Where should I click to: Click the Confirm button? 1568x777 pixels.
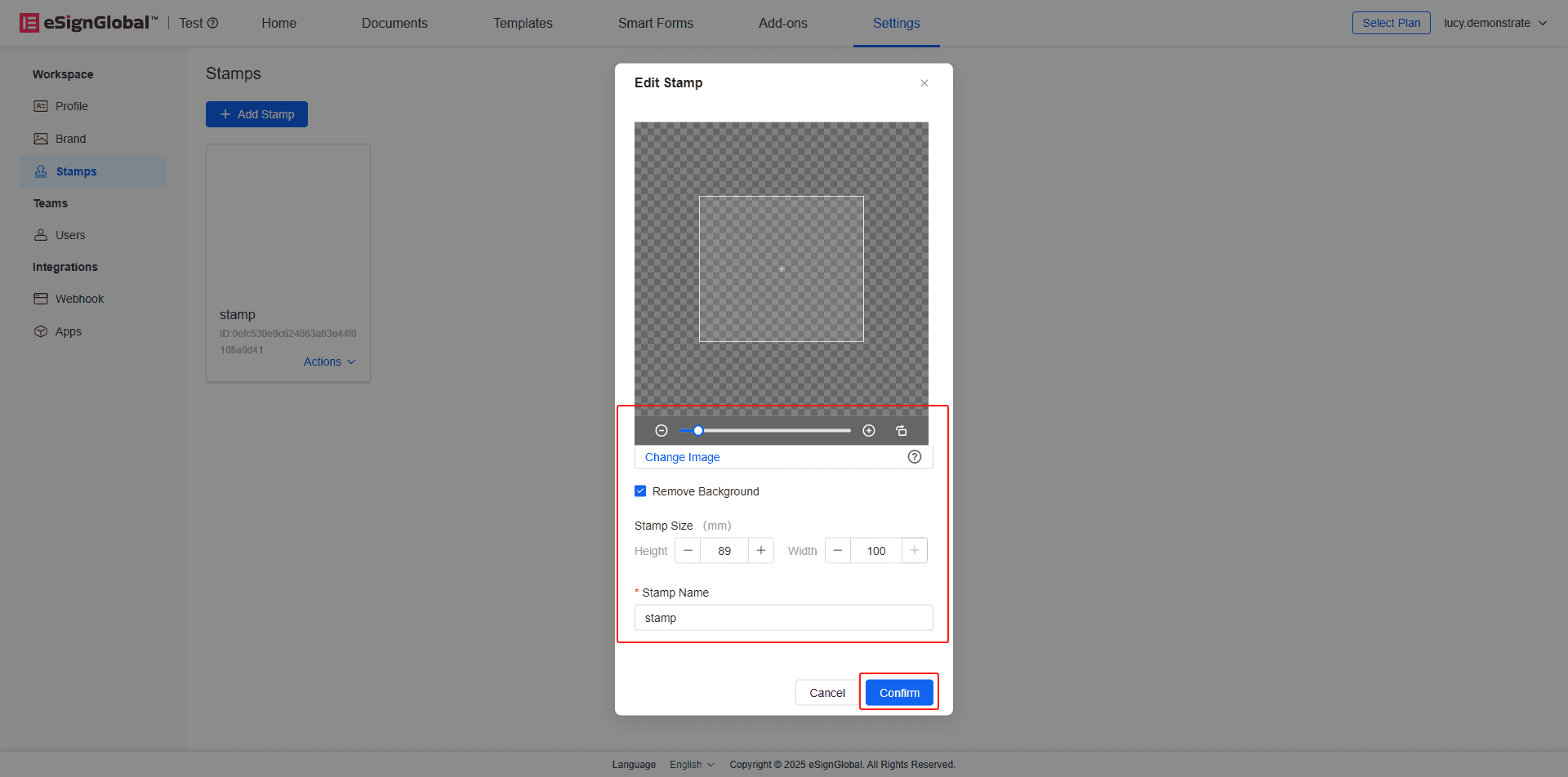(899, 693)
